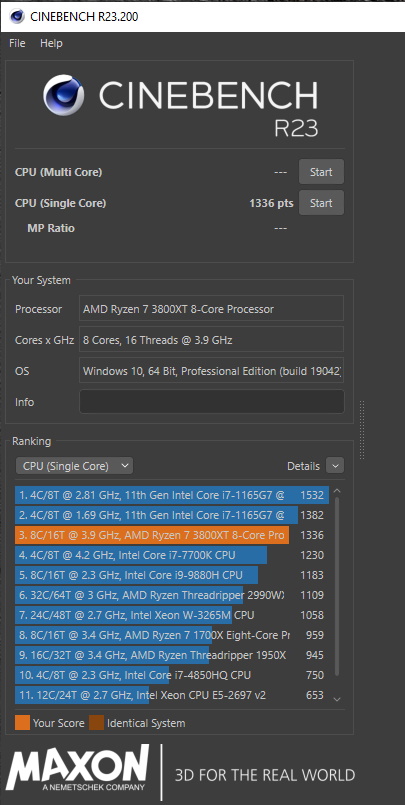Click the 1336 pts single core score
Viewport: 405px width, 805px height.
point(271,203)
